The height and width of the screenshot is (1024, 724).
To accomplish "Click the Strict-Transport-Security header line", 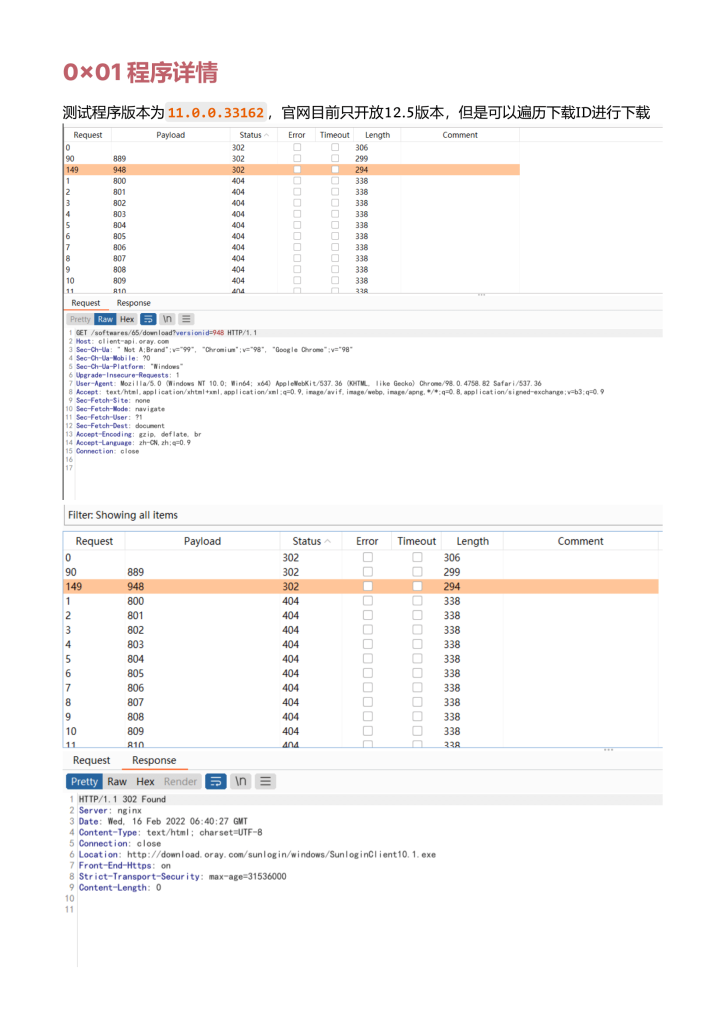I will [x=182, y=876].
